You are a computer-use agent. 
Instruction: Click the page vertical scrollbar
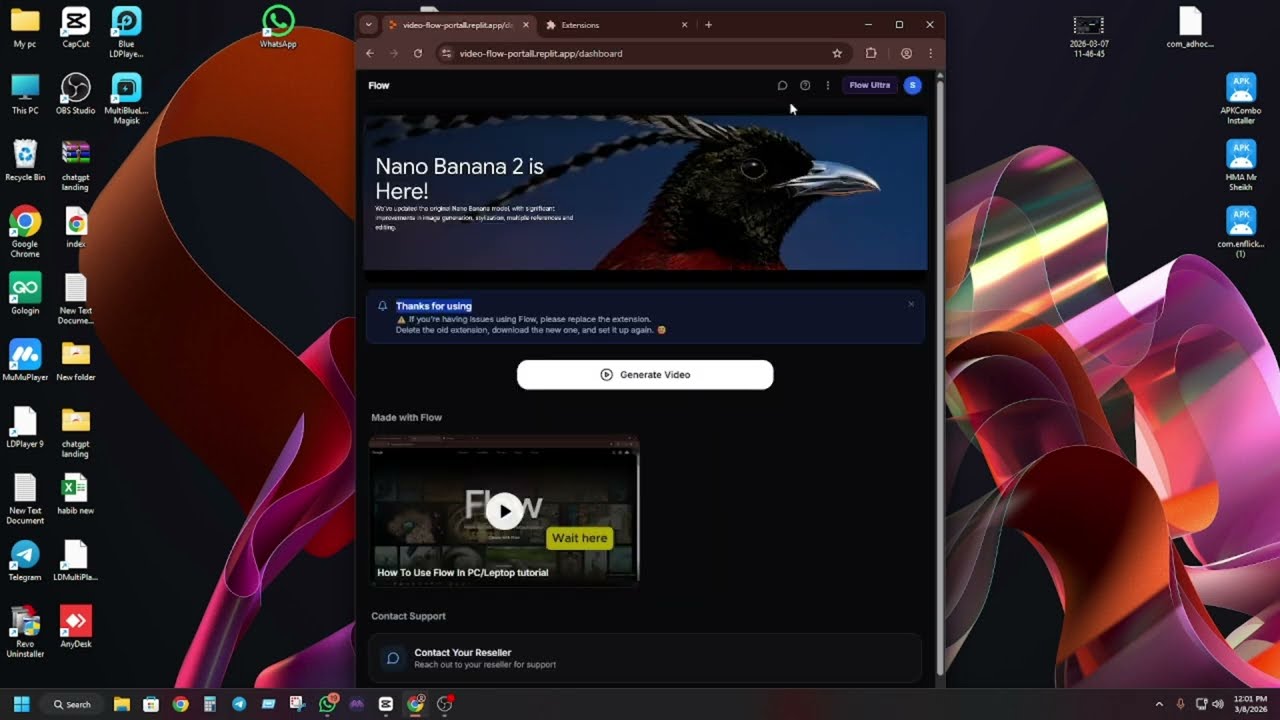(939, 375)
